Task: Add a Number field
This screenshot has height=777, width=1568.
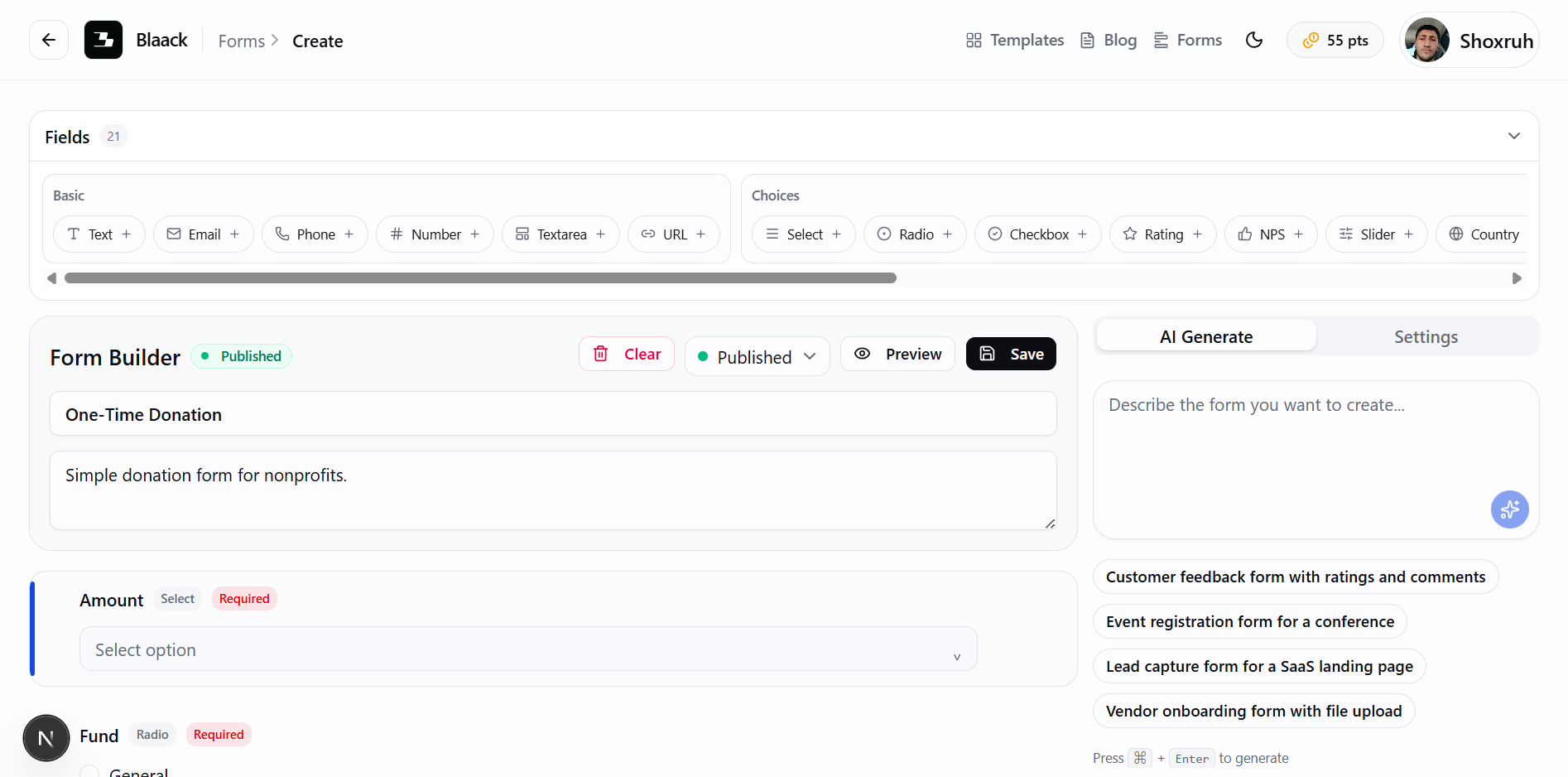Action: pyautogui.click(x=435, y=234)
